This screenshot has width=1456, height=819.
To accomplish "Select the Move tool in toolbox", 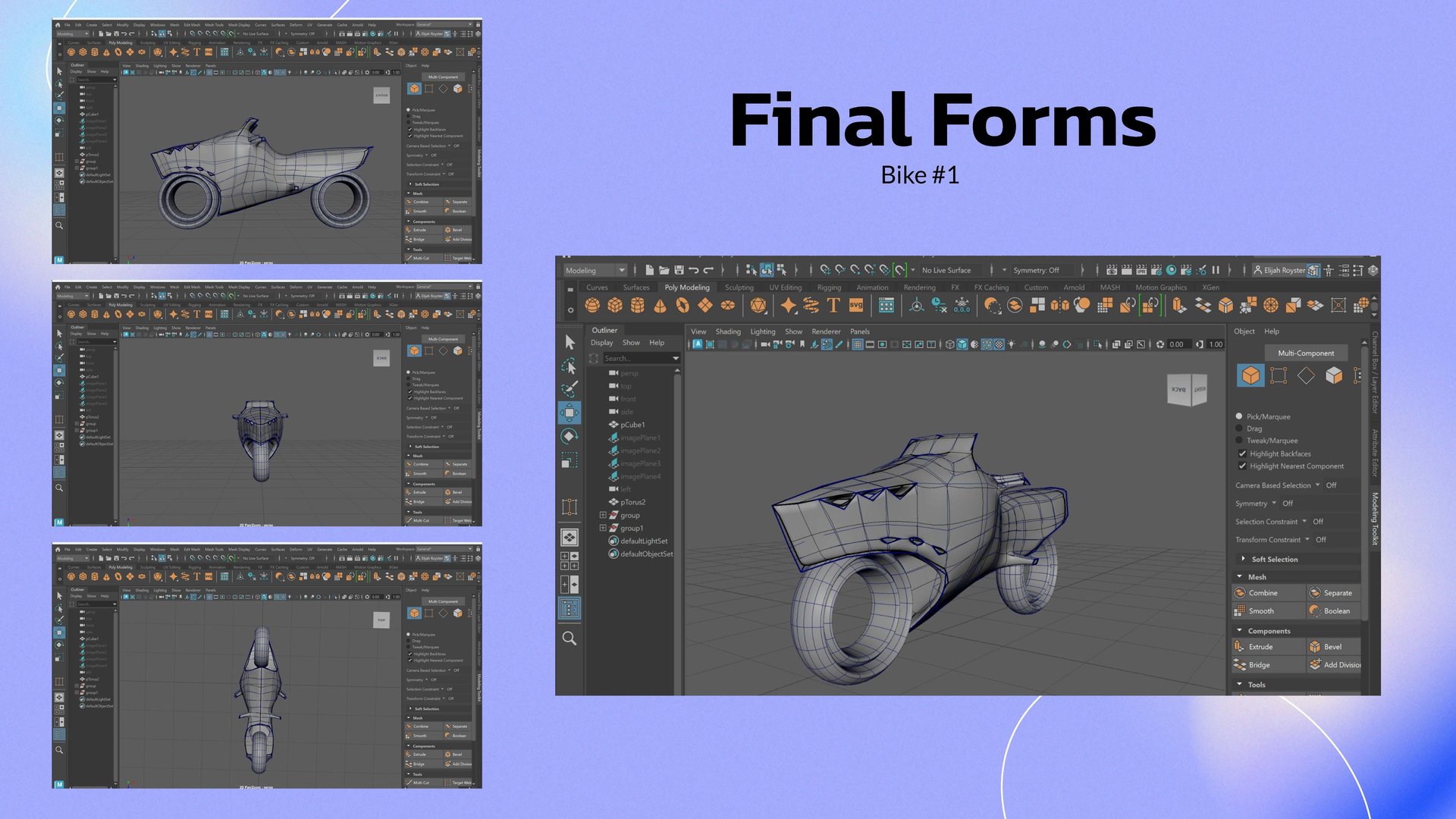I will pyautogui.click(x=570, y=413).
